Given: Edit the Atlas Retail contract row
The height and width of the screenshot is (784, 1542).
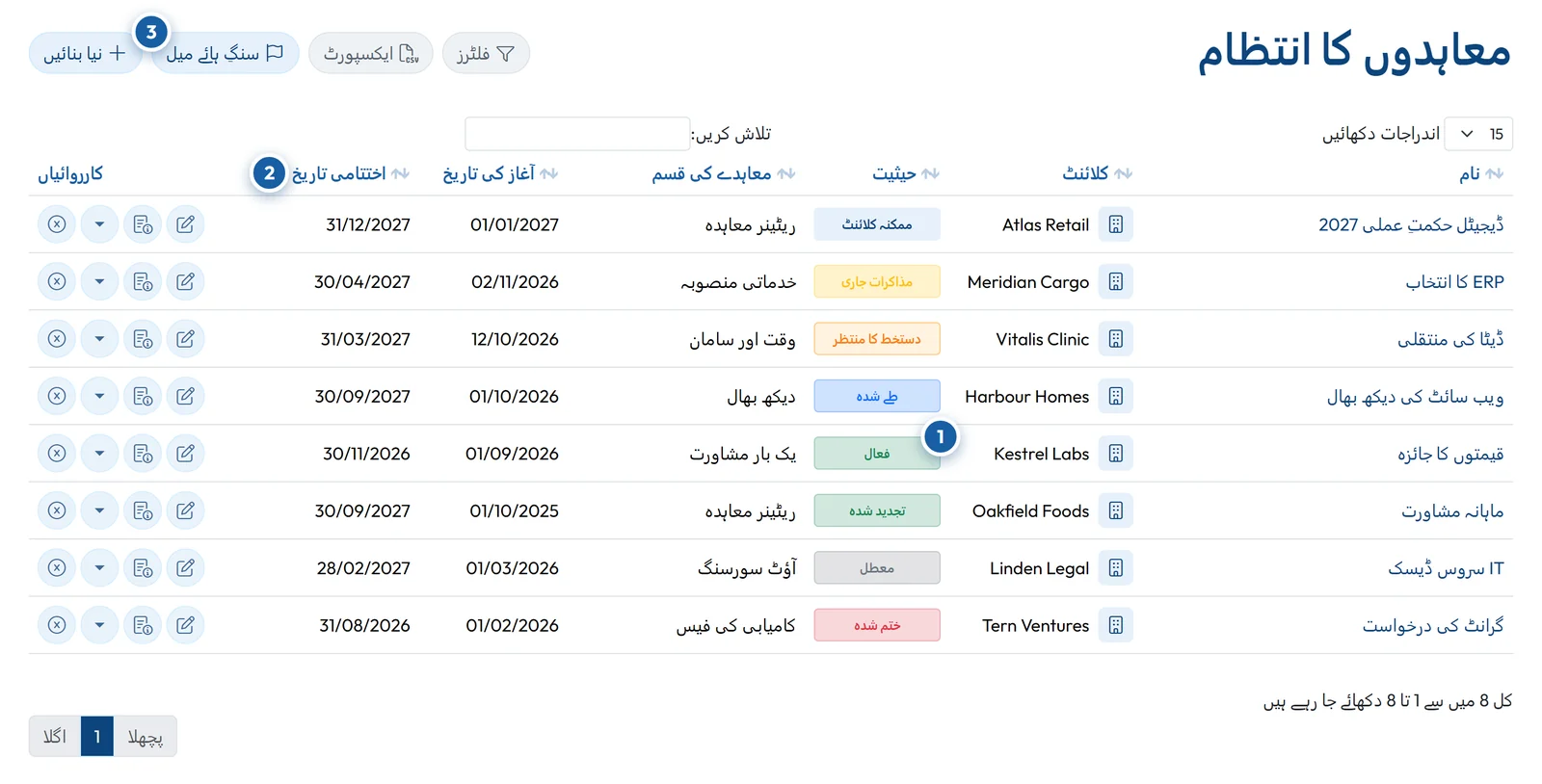Looking at the screenshot, I should pos(185,224).
